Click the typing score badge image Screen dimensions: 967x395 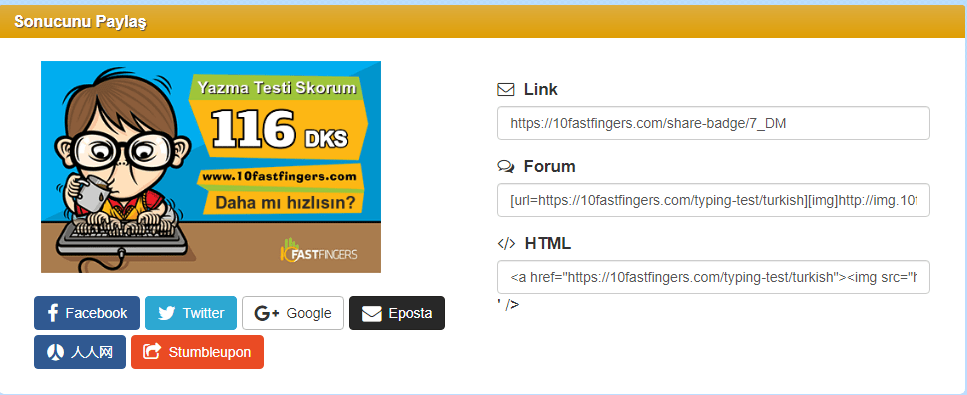[x=211, y=167]
